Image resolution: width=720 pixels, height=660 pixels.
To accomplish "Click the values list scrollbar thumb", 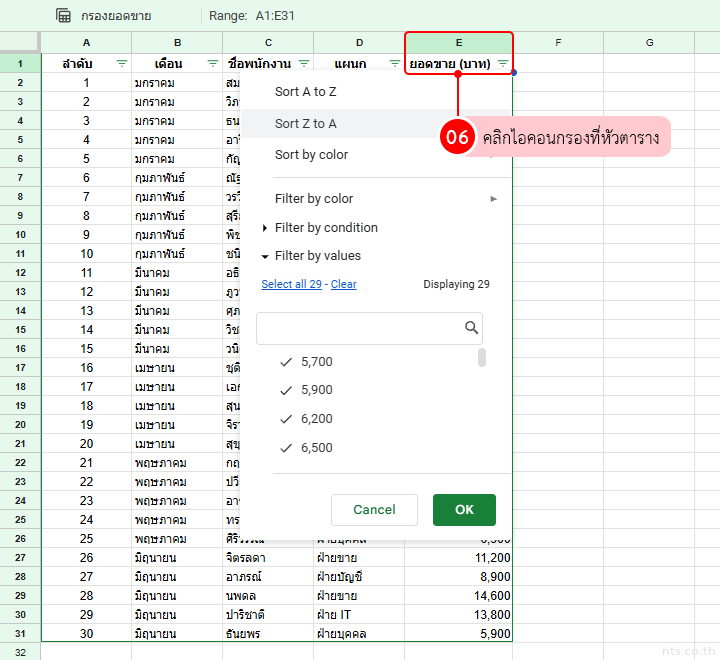I will coord(482,358).
